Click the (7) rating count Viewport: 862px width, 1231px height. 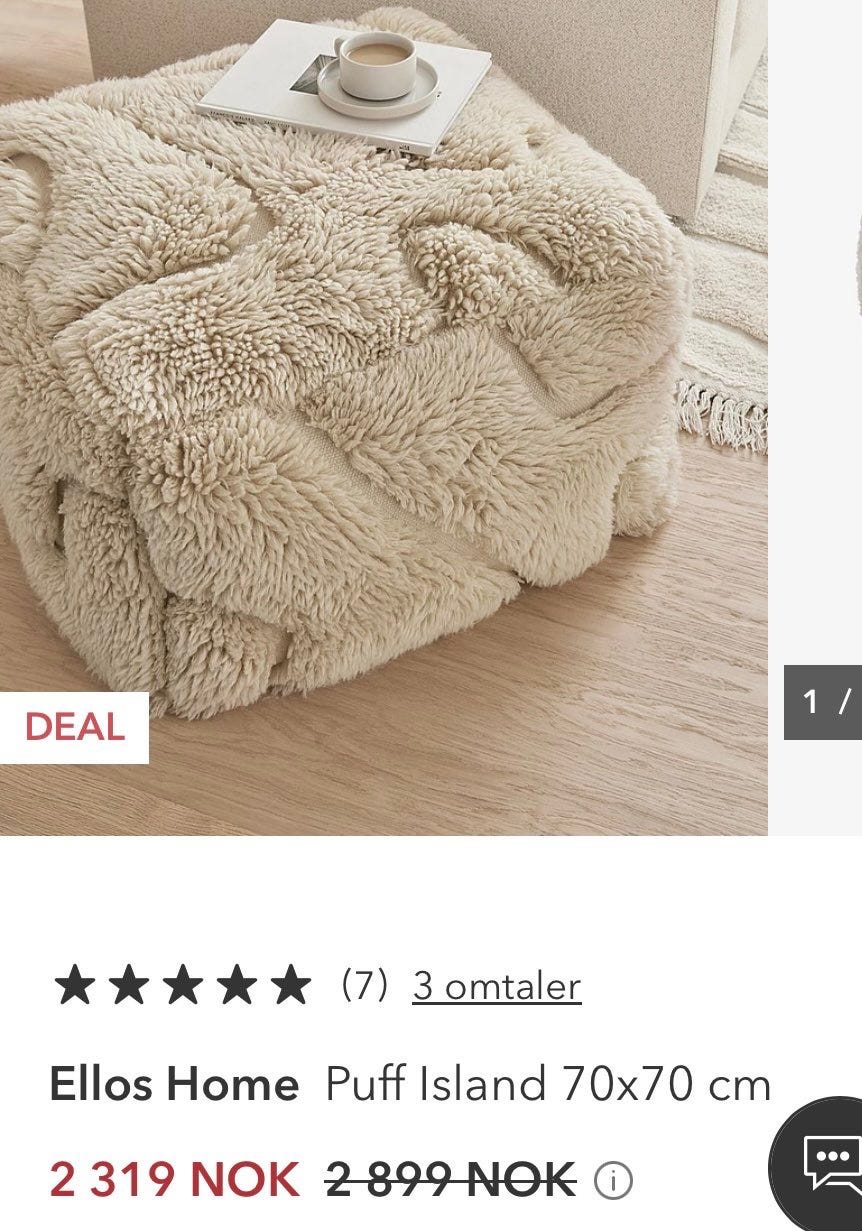coord(365,985)
